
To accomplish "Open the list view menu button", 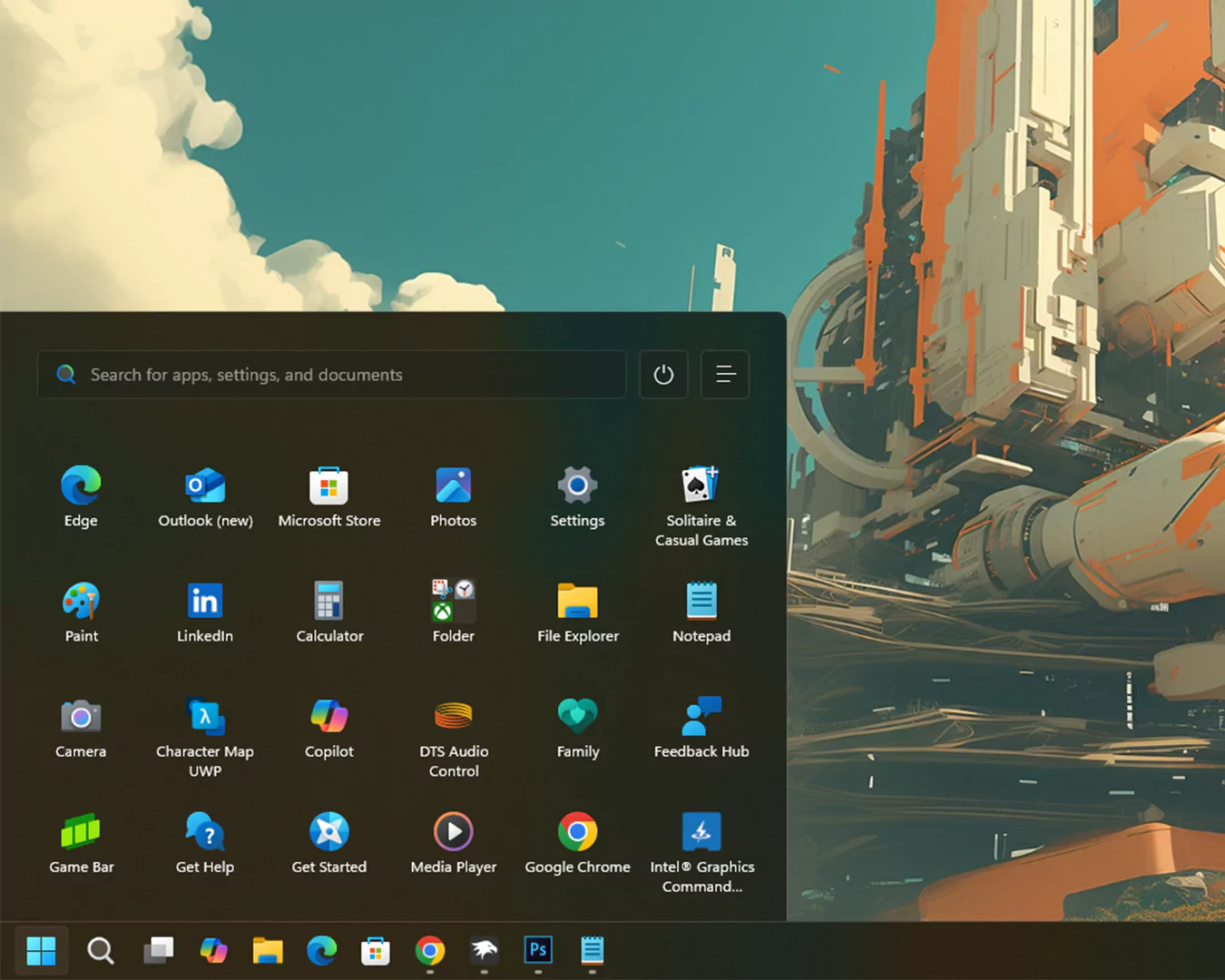I will click(725, 375).
